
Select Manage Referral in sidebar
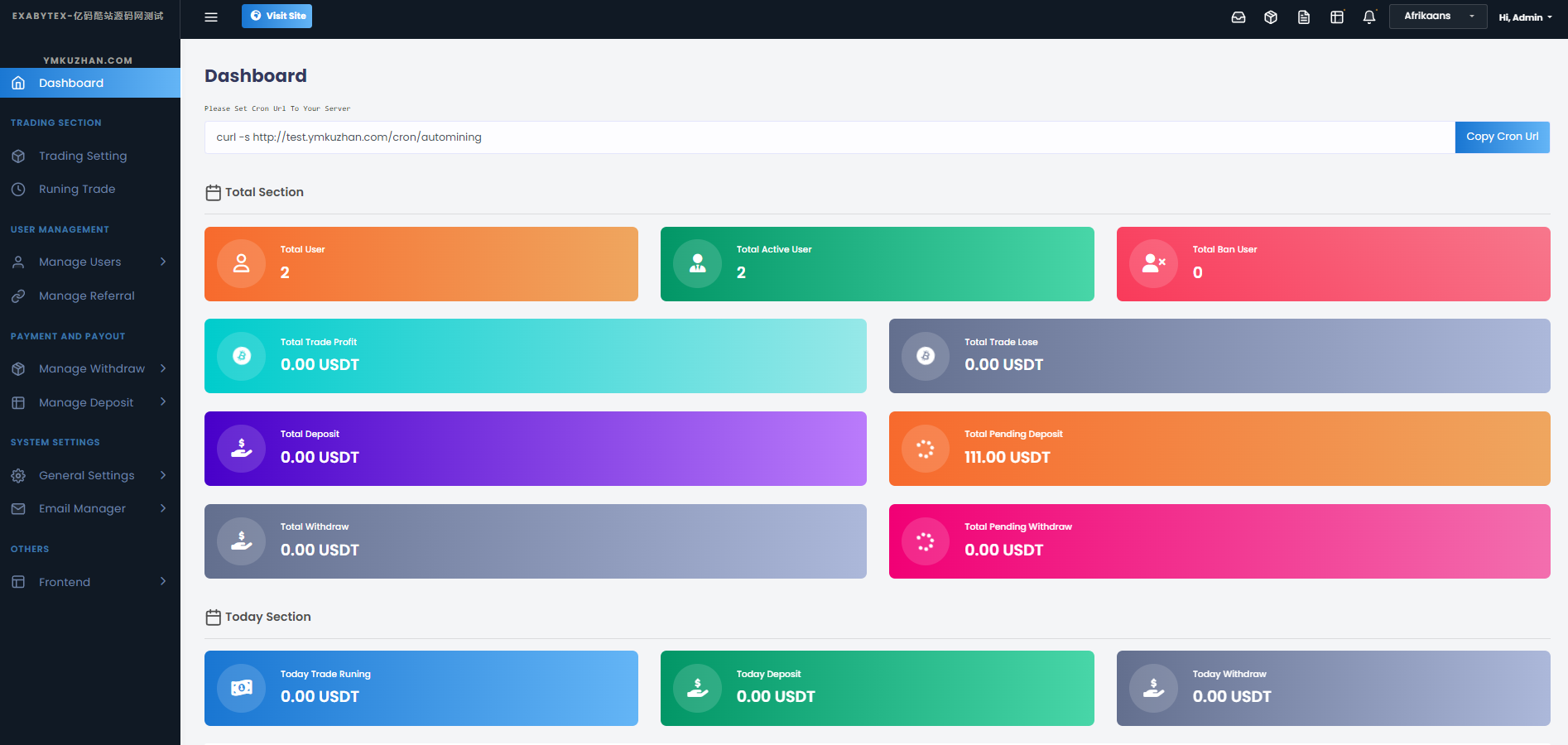(x=86, y=296)
